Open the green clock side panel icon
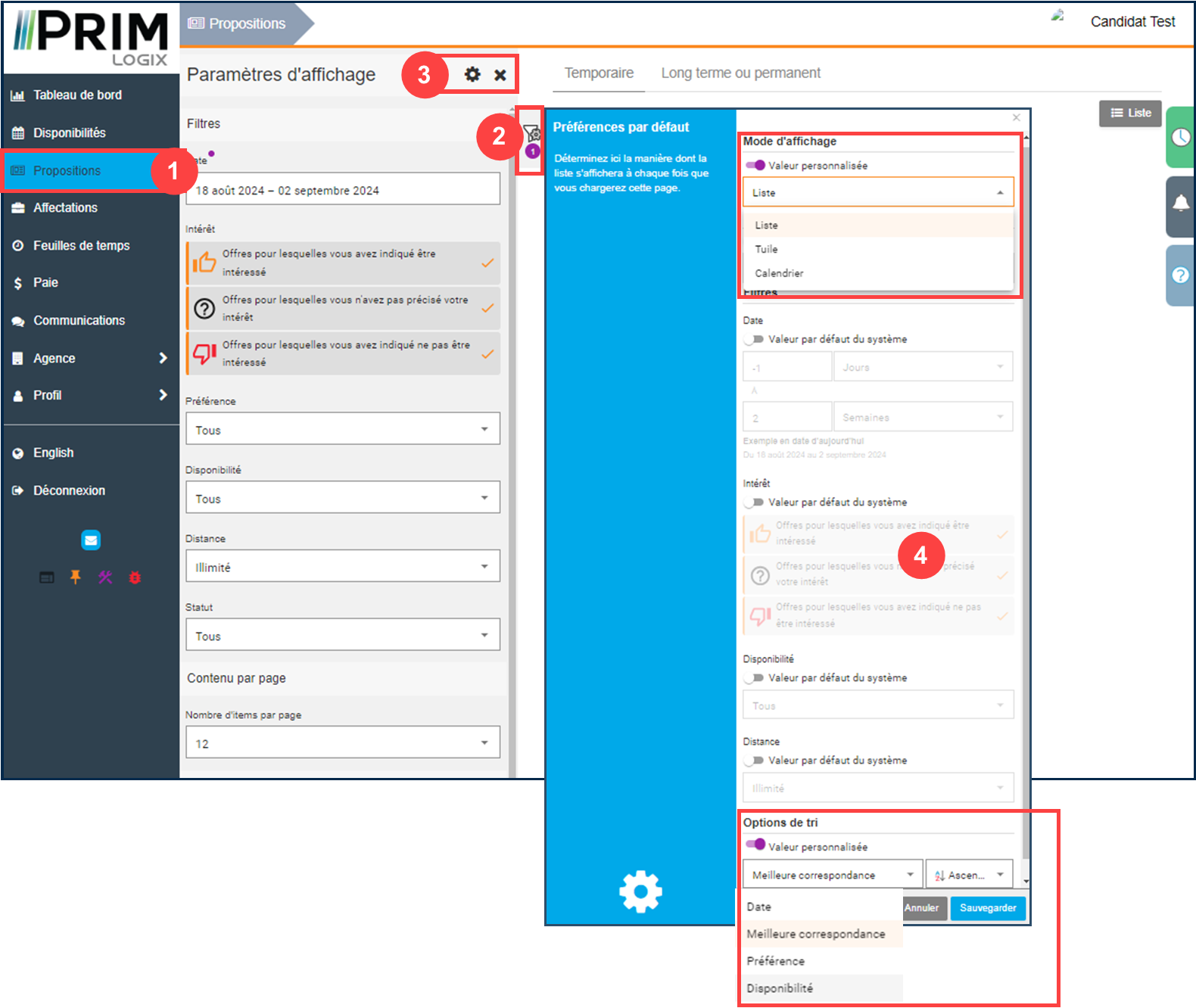The image size is (1196, 1008). 1180,137
